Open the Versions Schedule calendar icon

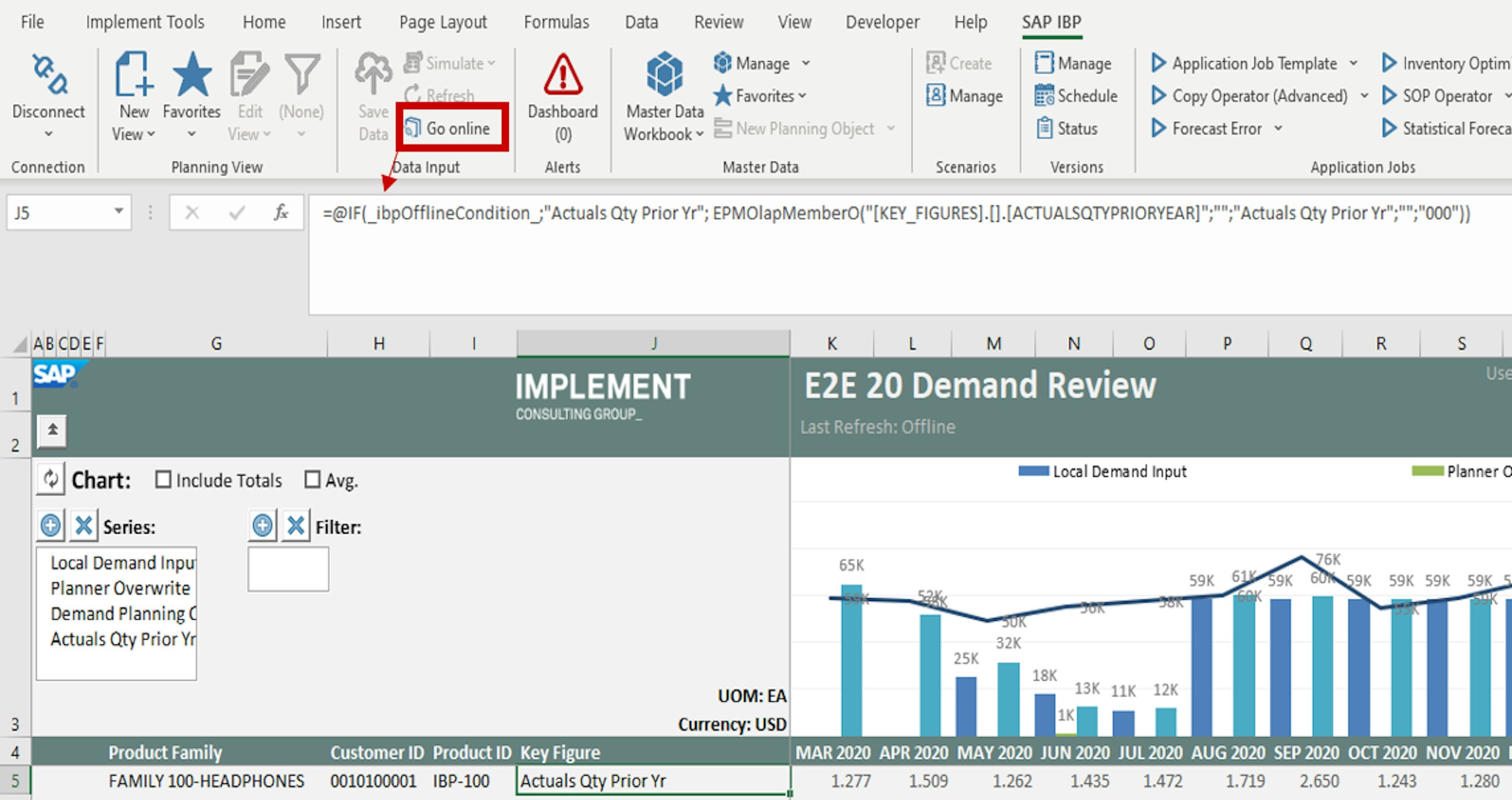1044,96
